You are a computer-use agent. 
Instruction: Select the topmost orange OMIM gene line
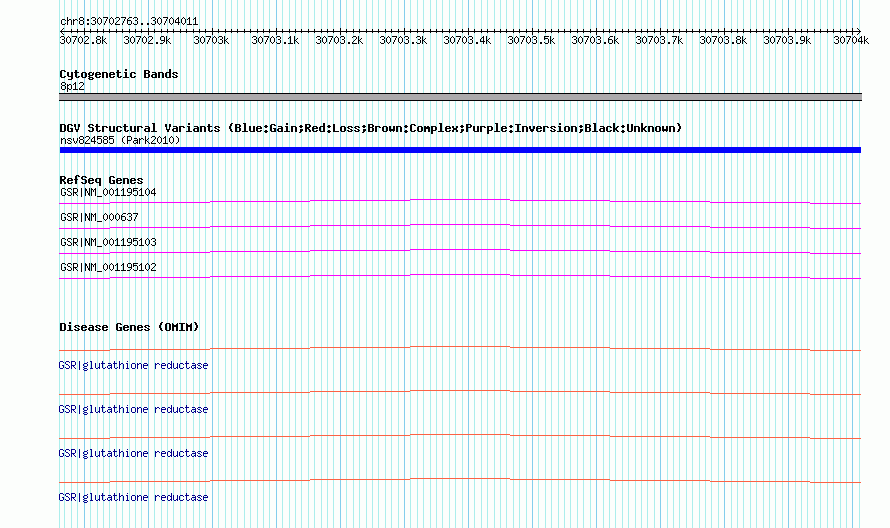click(x=460, y=348)
